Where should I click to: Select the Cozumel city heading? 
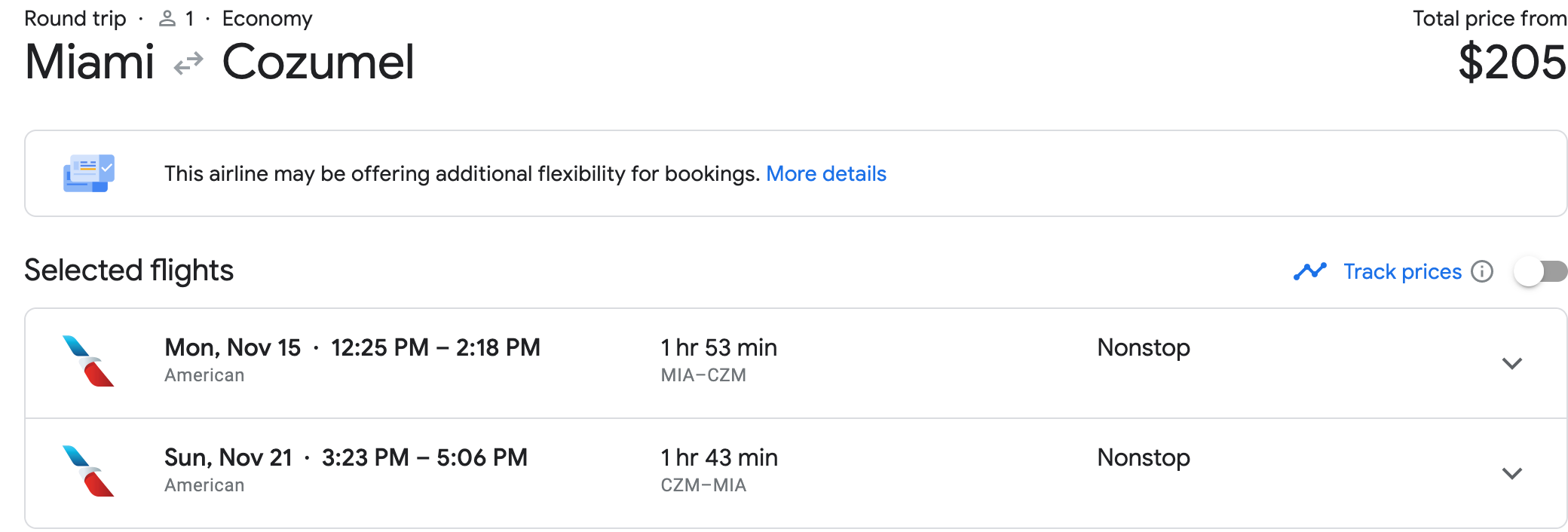point(318,62)
